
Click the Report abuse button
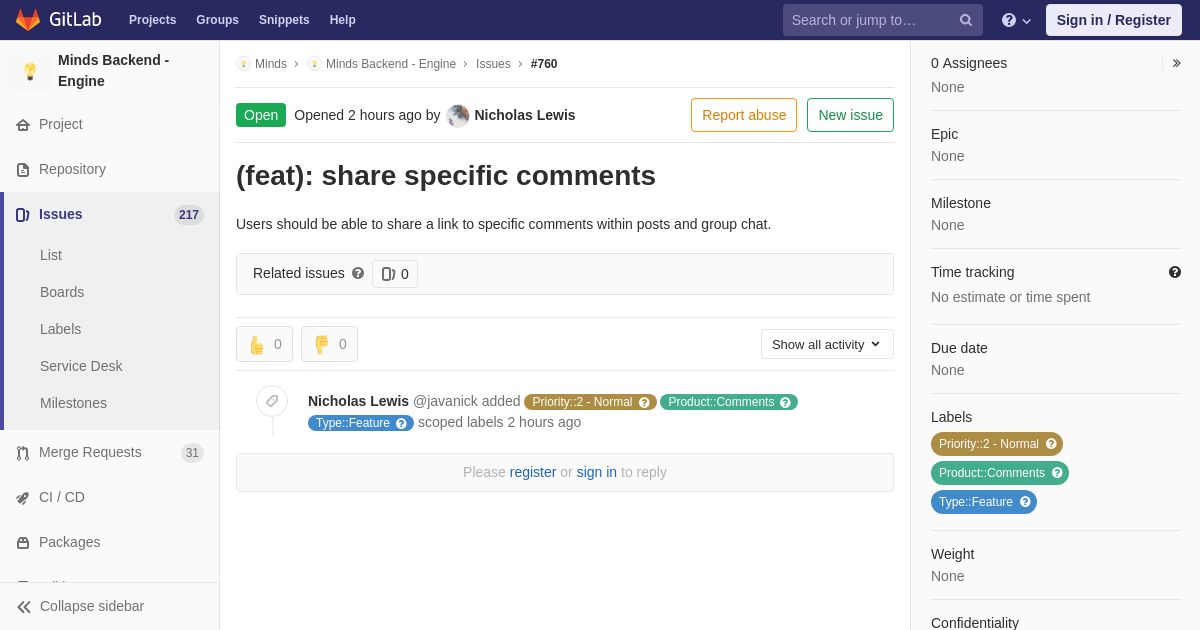[x=744, y=115]
